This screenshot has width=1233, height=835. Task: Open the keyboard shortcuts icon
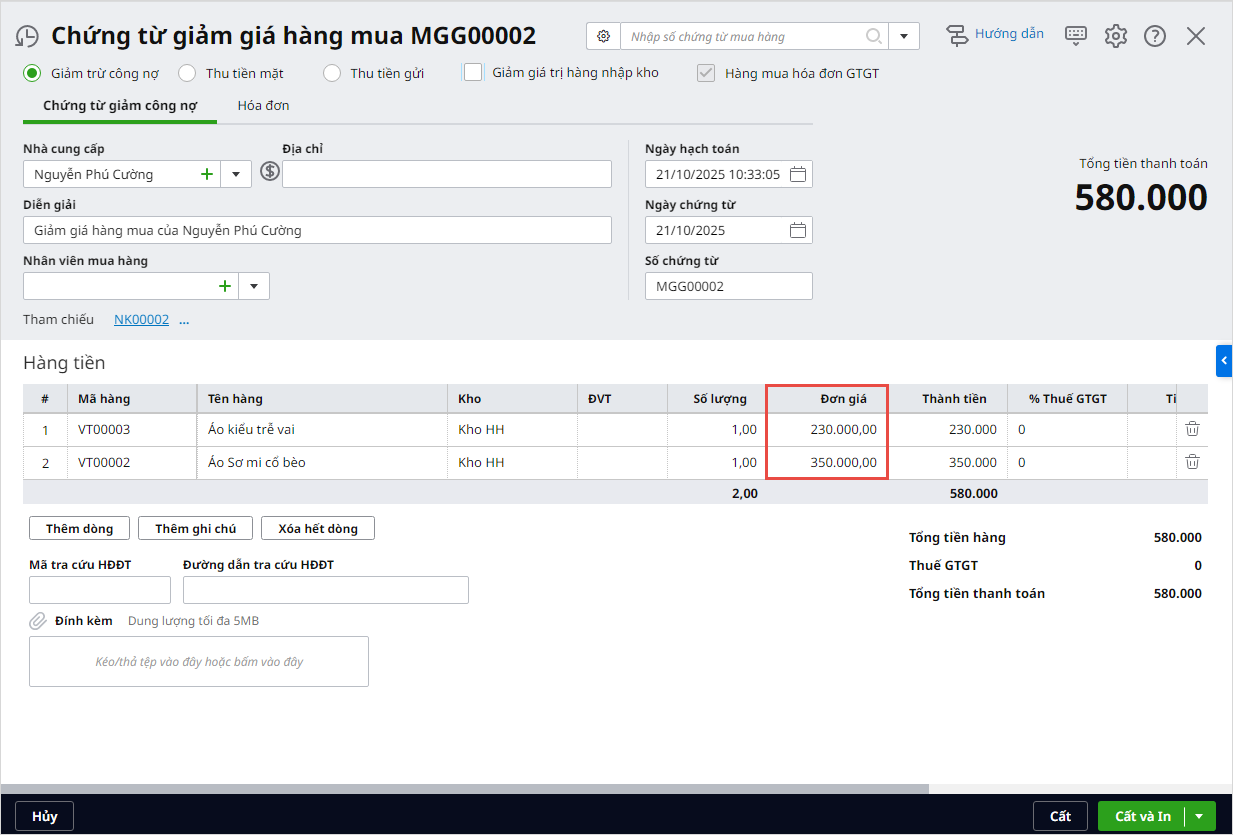pos(1076,36)
